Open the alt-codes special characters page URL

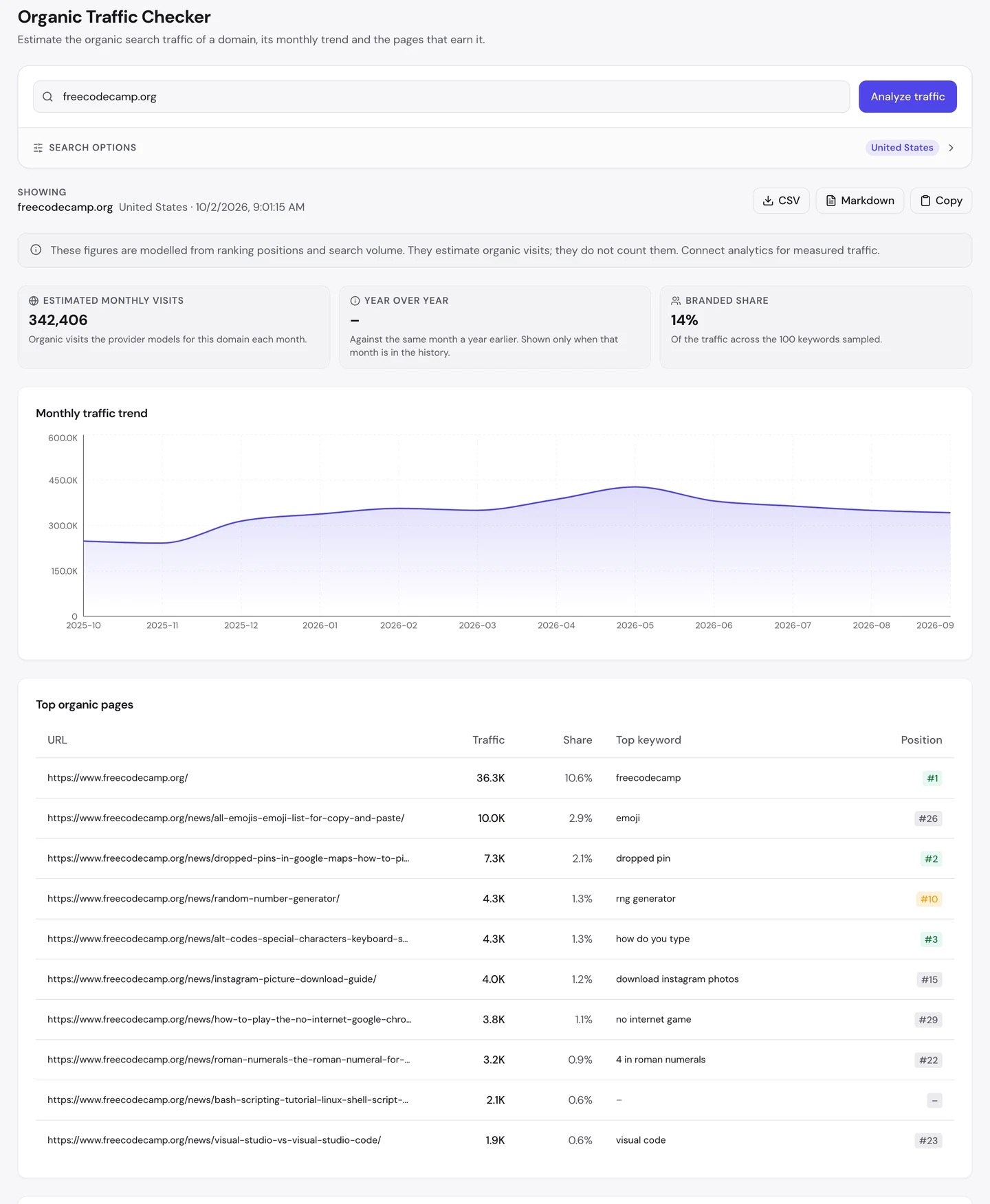click(228, 939)
